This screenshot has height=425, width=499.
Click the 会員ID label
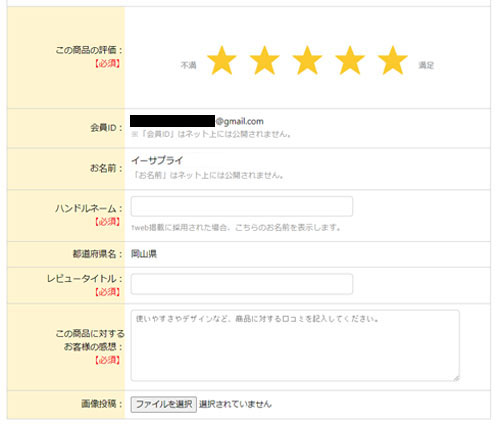point(106,128)
